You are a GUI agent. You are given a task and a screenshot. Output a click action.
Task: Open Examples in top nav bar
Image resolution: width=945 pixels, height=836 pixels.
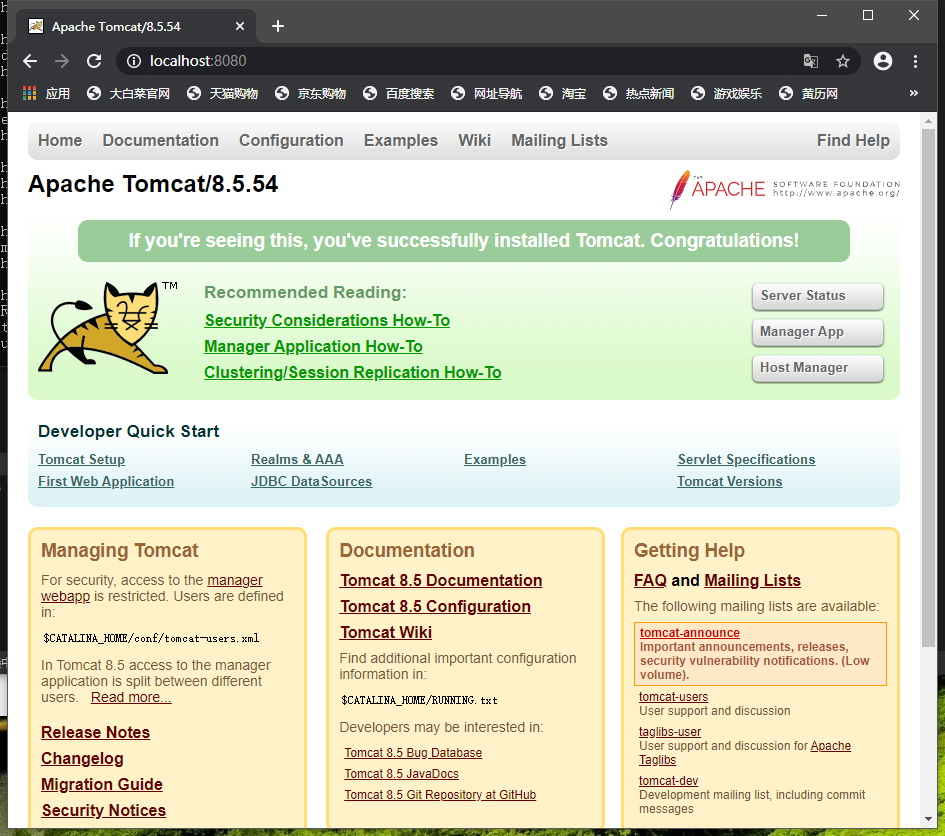[x=401, y=140]
